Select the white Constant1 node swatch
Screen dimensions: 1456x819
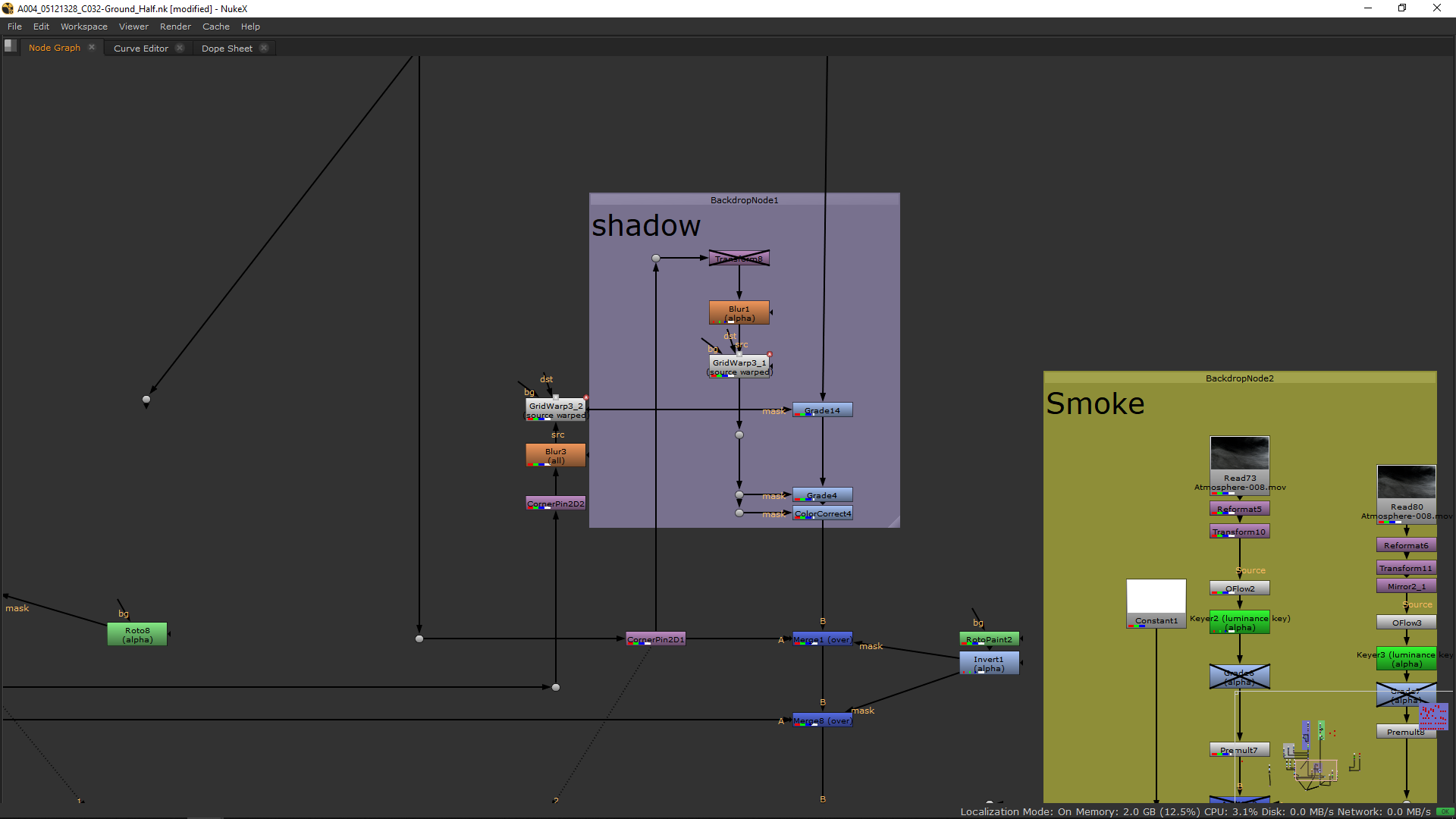(x=1156, y=597)
